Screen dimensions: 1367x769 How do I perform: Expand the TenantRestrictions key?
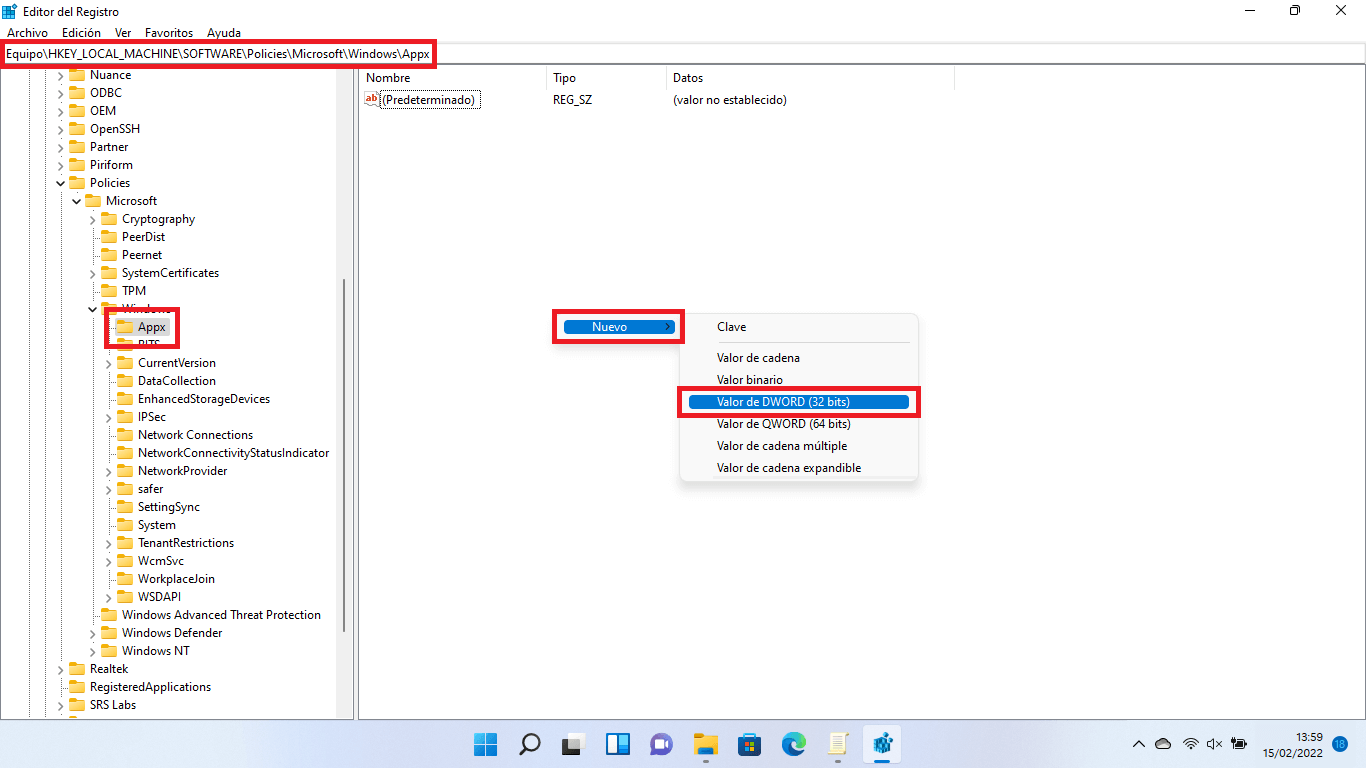tap(108, 543)
